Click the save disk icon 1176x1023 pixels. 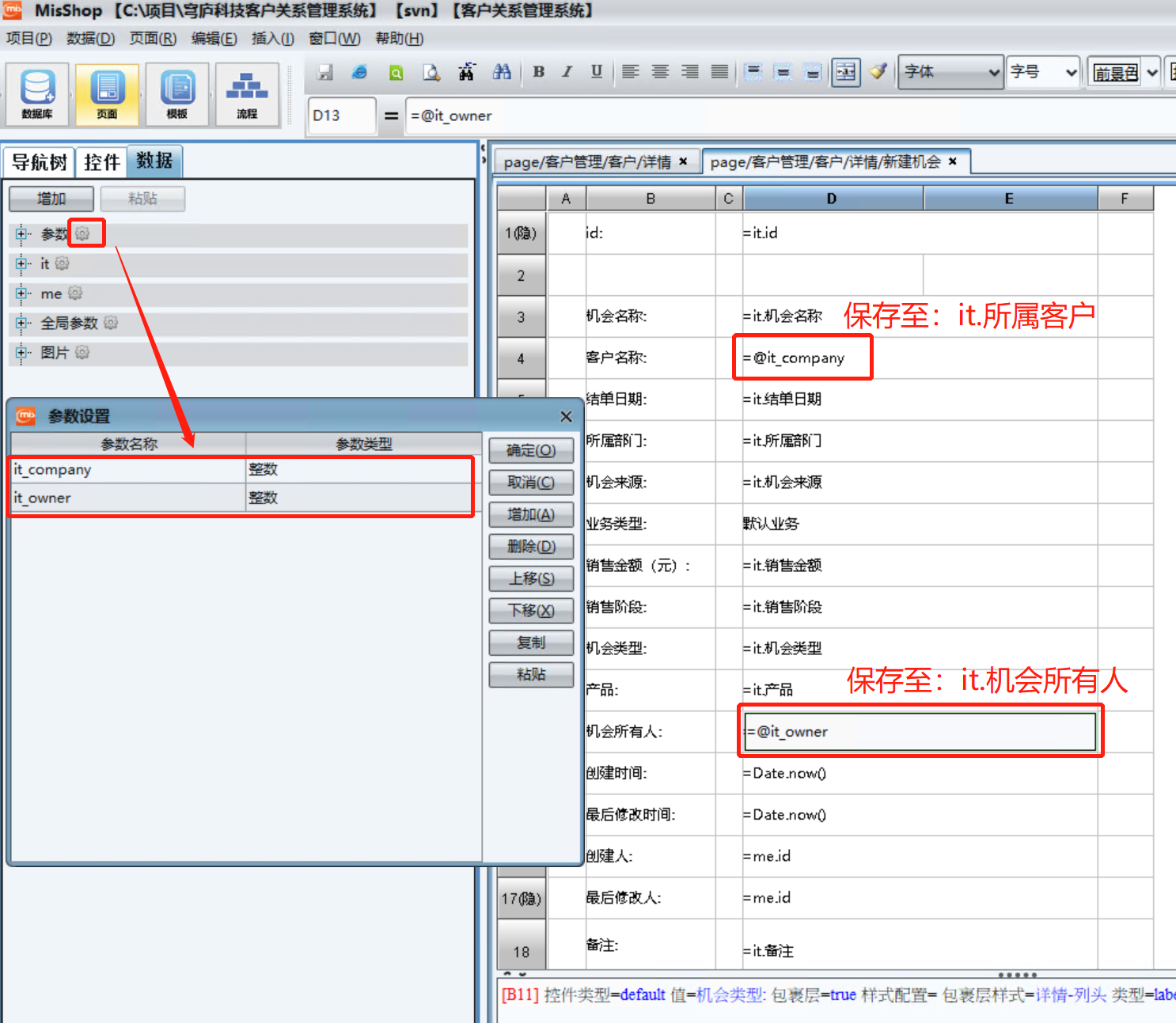click(324, 73)
